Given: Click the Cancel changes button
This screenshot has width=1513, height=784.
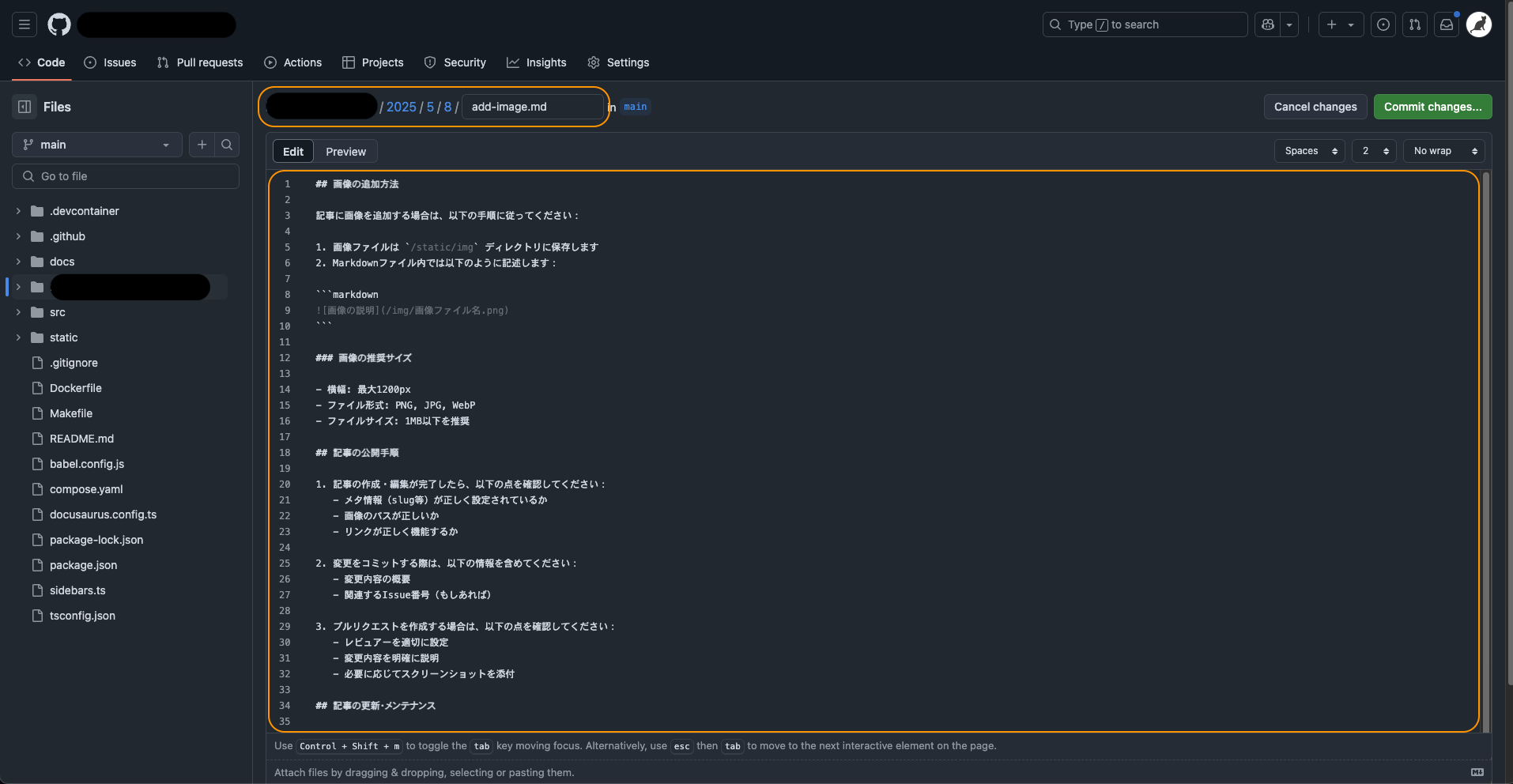Looking at the screenshot, I should coord(1315,107).
